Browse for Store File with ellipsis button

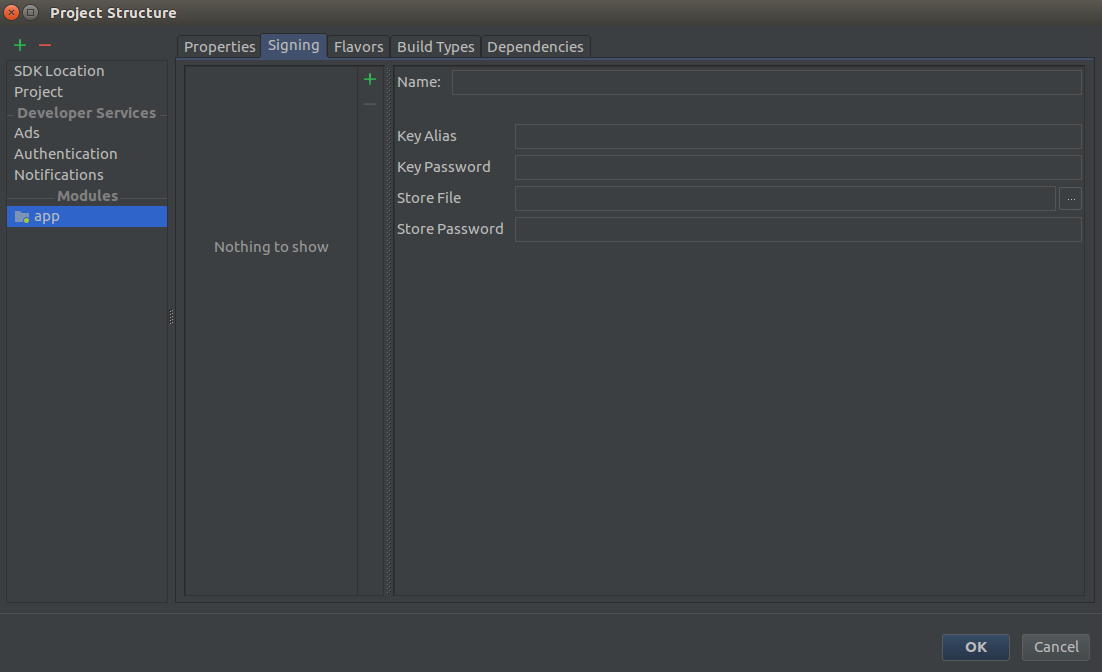coord(1070,199)
